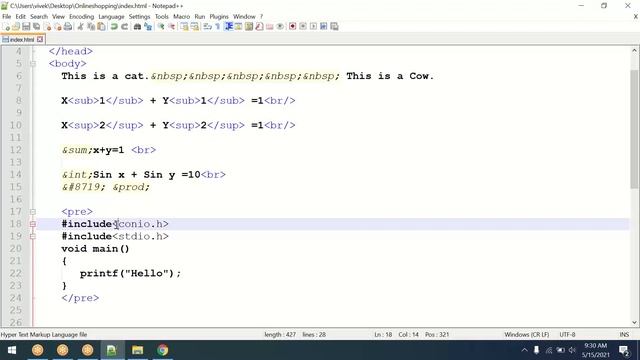Viewport: 640px width, 360px height.
Task: Open the Edit menu
Action: click(20, 17)
